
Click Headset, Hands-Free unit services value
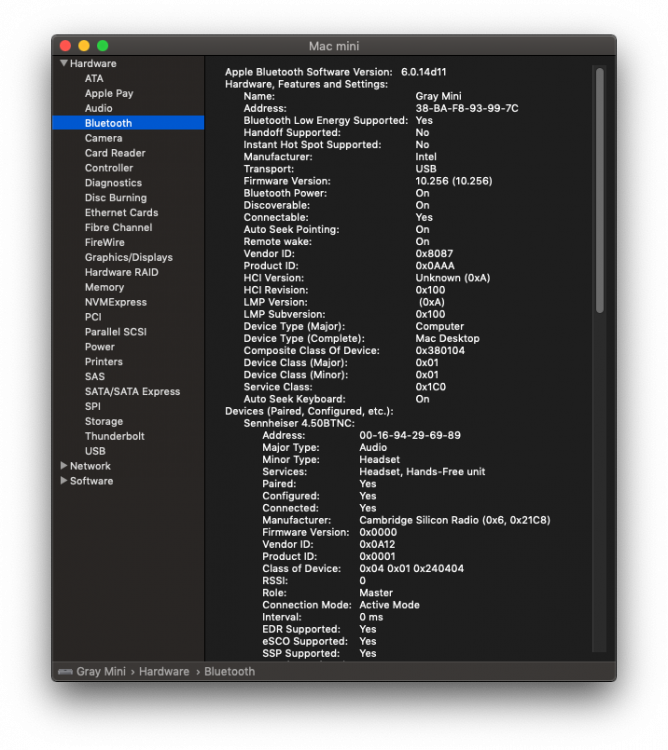tap(422, 472)
